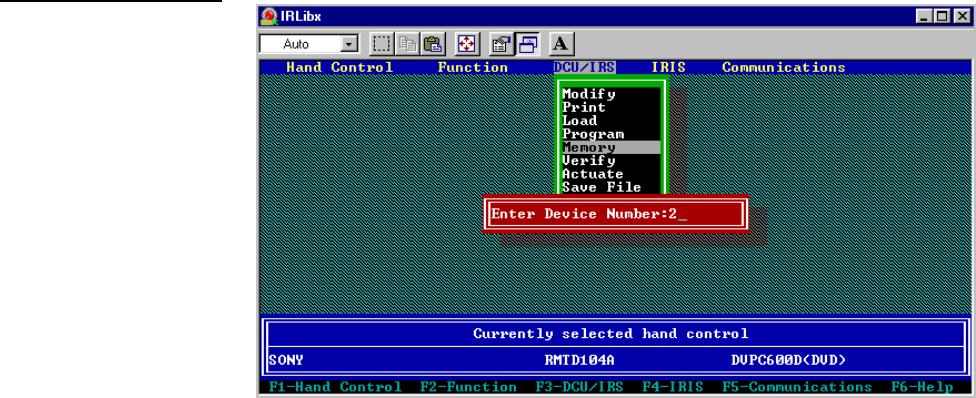This screenshot has width=976, height=398.
Task: Click the IRLibx title bar app icon
Action: (x=269, y=16)
